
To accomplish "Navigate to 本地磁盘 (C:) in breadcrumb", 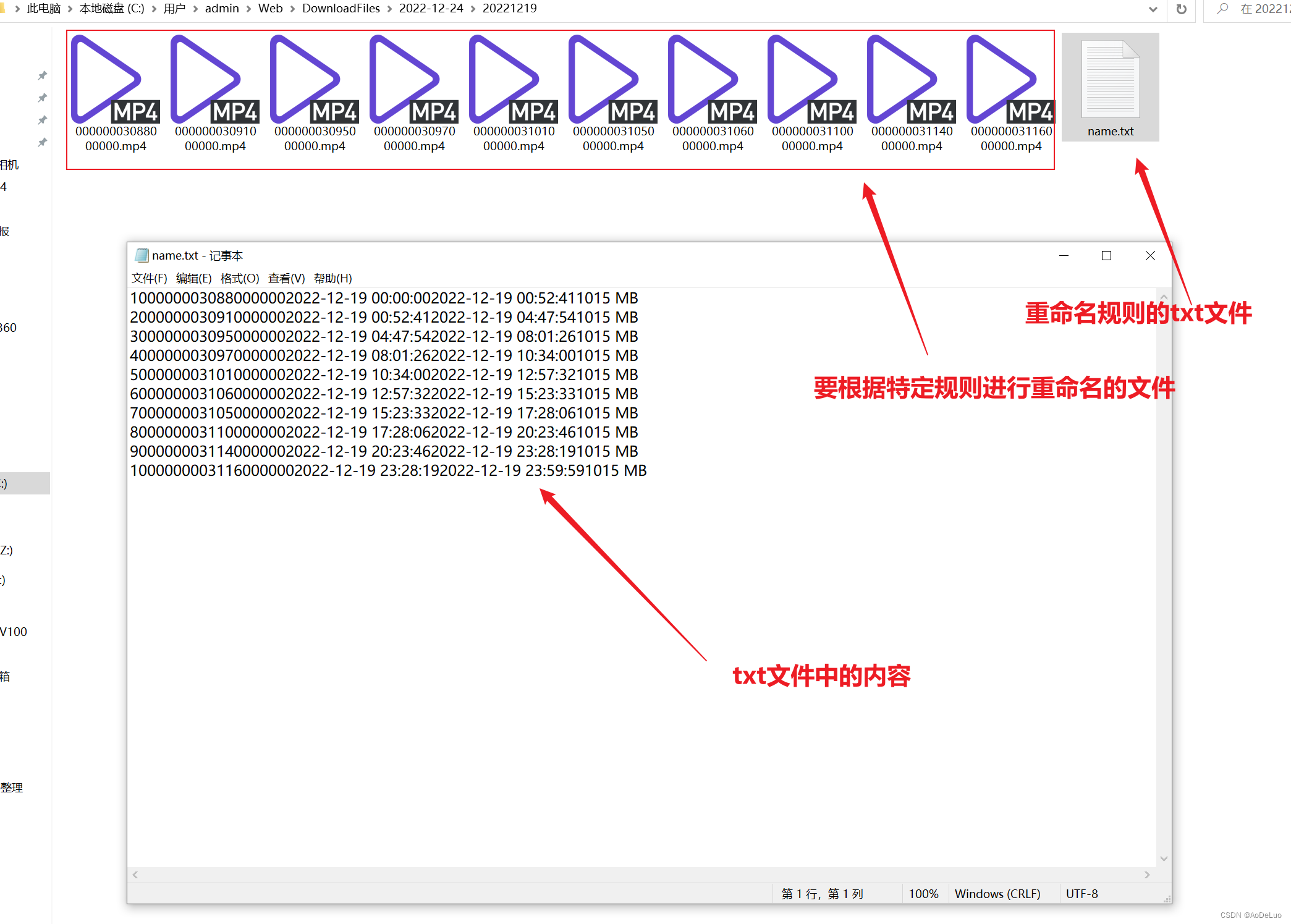I will point(112,9).
